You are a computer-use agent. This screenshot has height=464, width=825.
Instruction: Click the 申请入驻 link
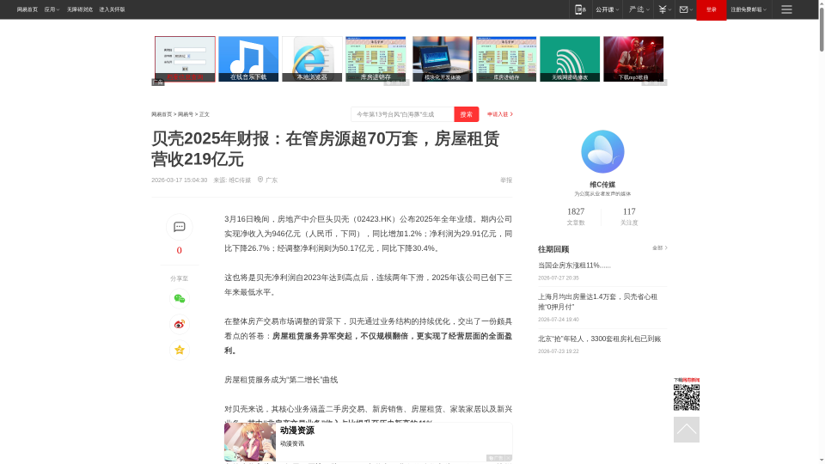[x=500, y=114]
